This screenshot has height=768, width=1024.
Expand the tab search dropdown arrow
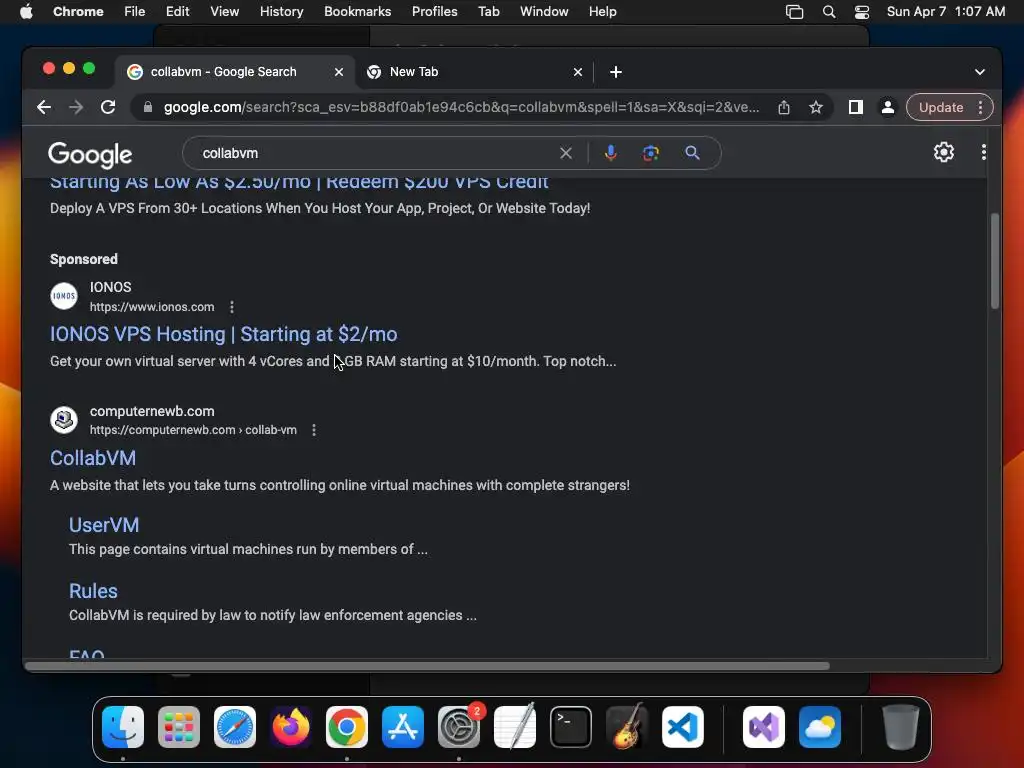980,72
